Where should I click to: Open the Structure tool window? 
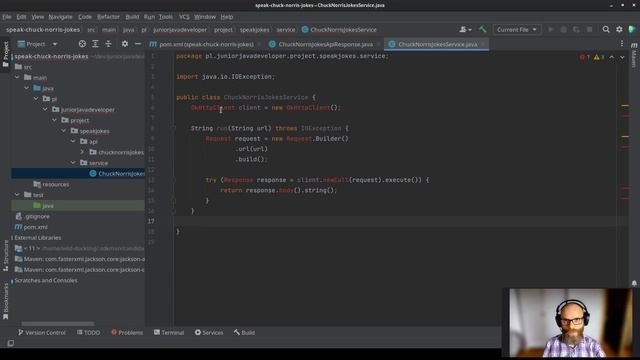click(x=6, y=256)
